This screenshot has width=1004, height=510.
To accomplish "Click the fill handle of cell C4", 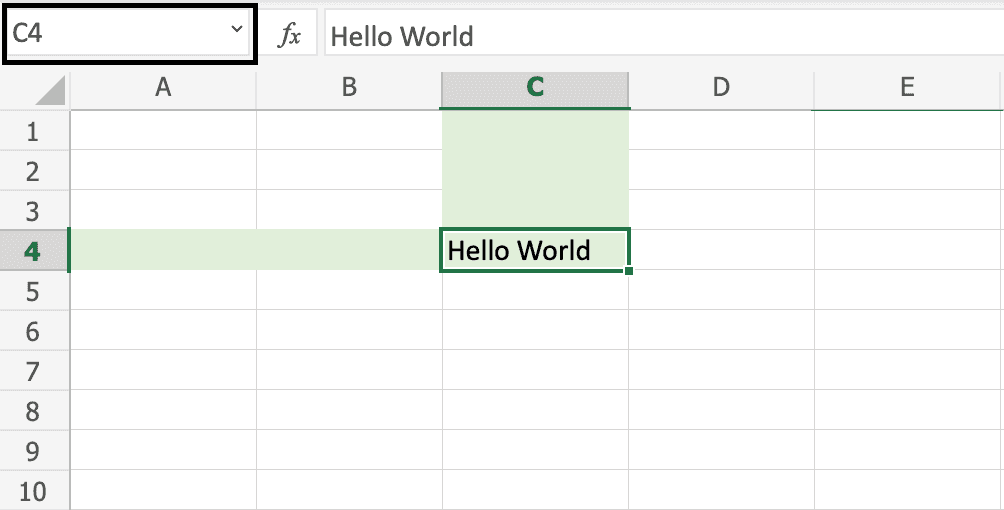I will 628,270.
